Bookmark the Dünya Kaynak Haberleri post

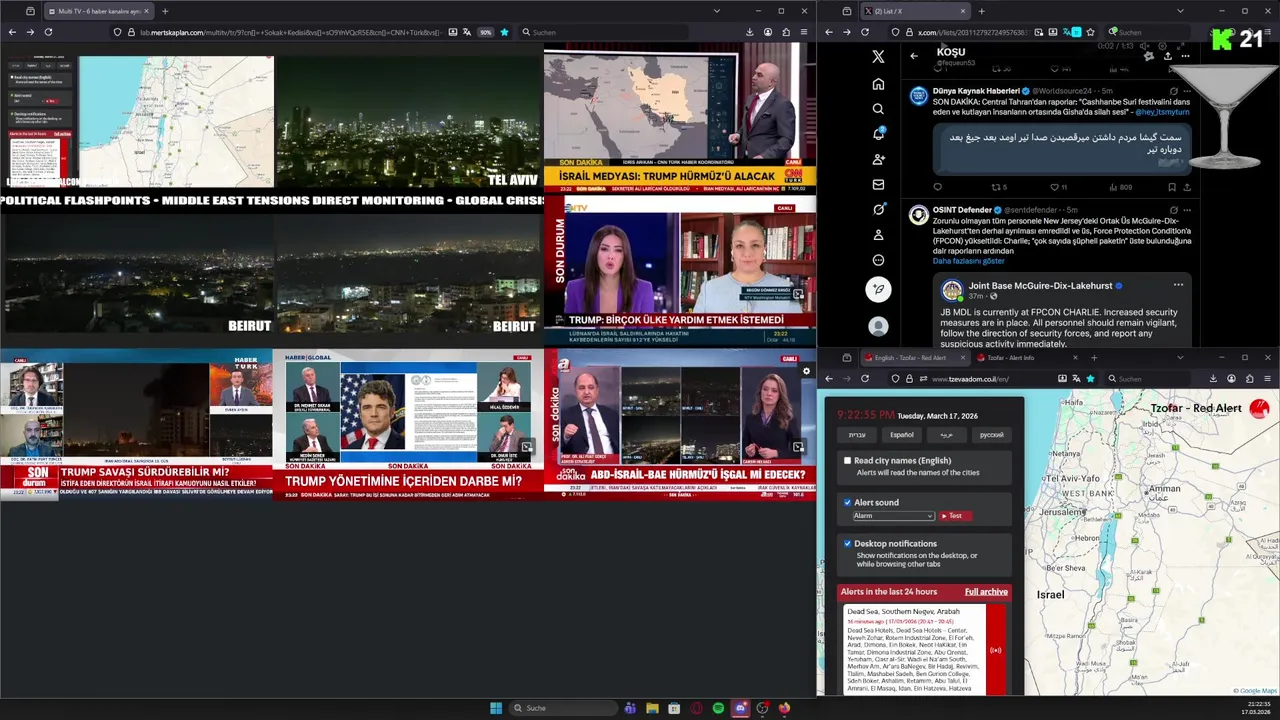[1172, 187]
